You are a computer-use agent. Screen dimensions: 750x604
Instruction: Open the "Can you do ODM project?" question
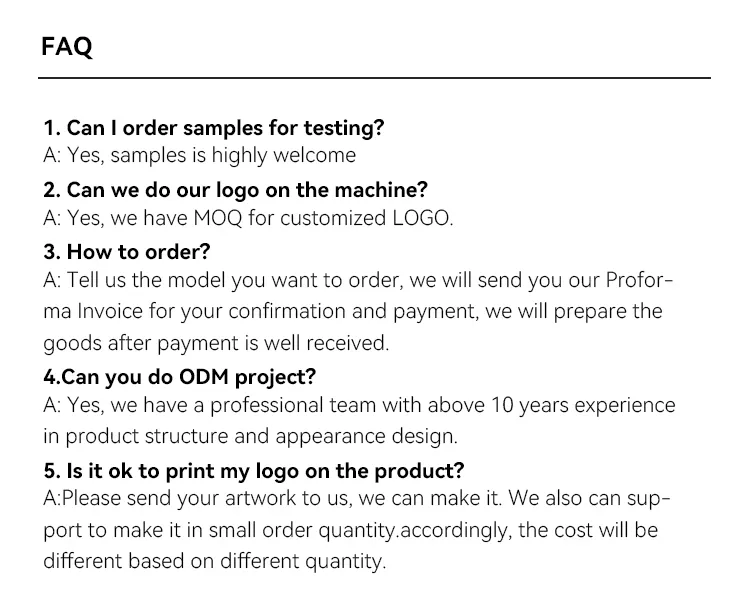[x=179, y=377]
